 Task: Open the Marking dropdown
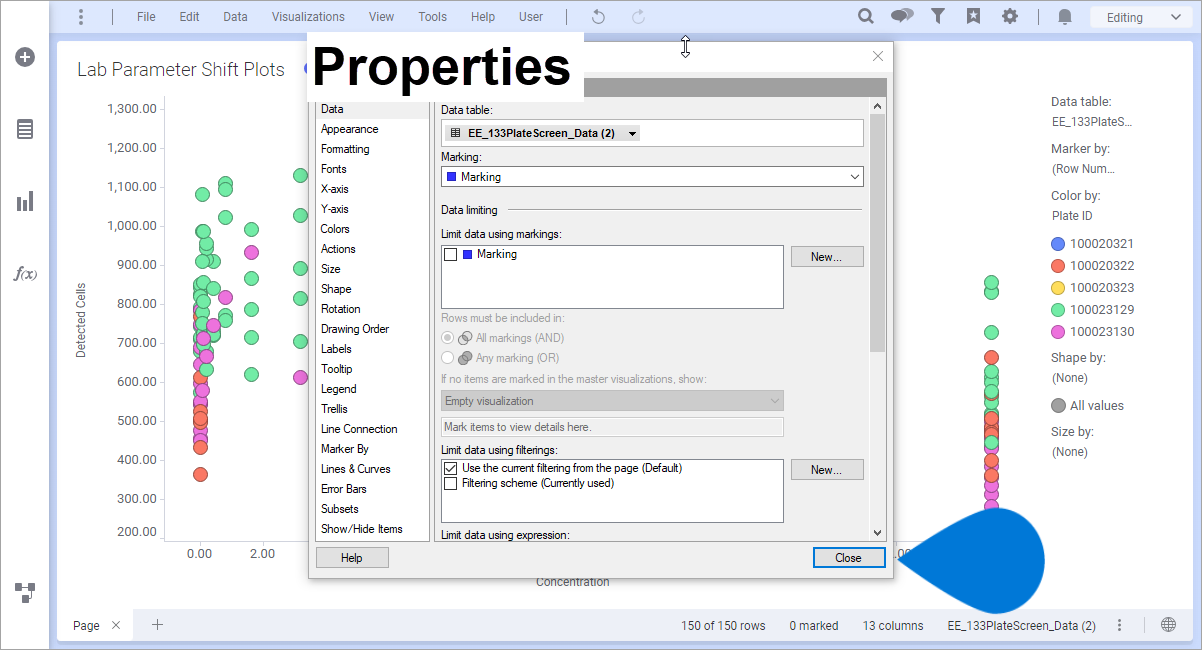tap(652, 176)
